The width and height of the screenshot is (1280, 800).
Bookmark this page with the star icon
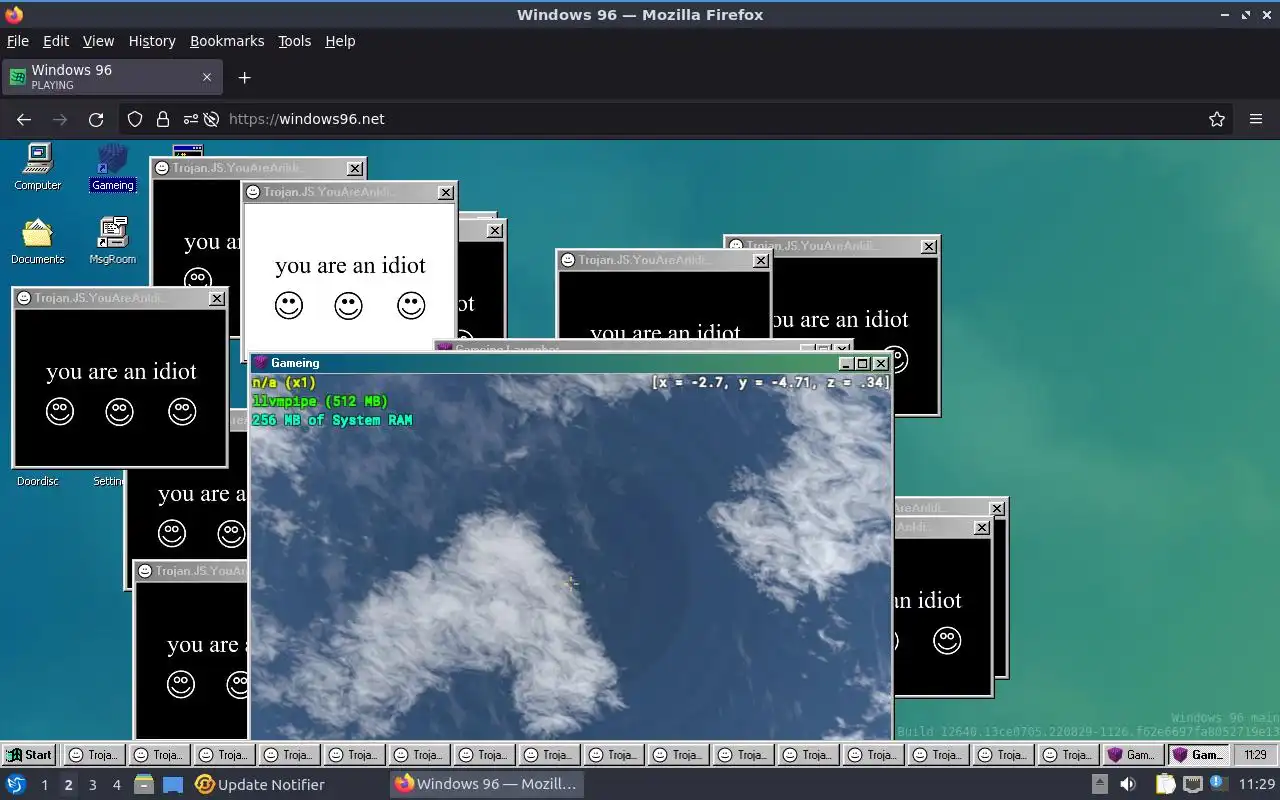coord(1217,119)
